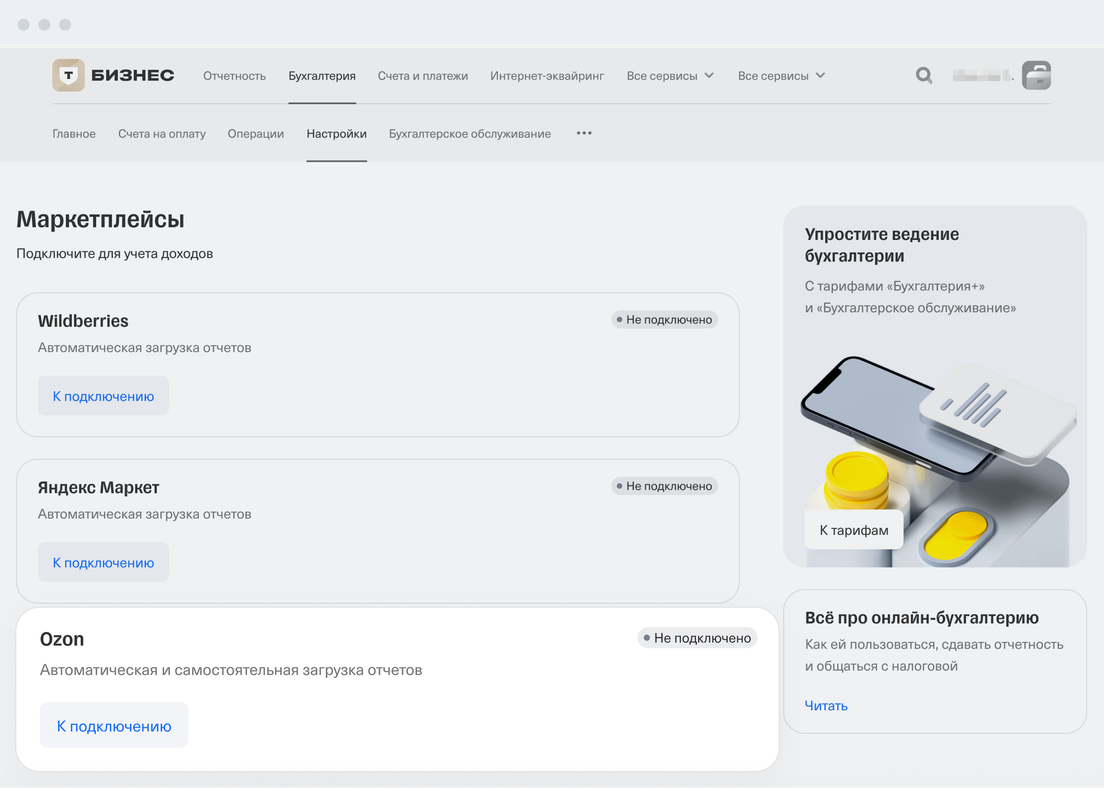Screen dimensions: 1104x788
Task: Expand the first "Все сервисы" dropdown
Action: coord(670,76)
